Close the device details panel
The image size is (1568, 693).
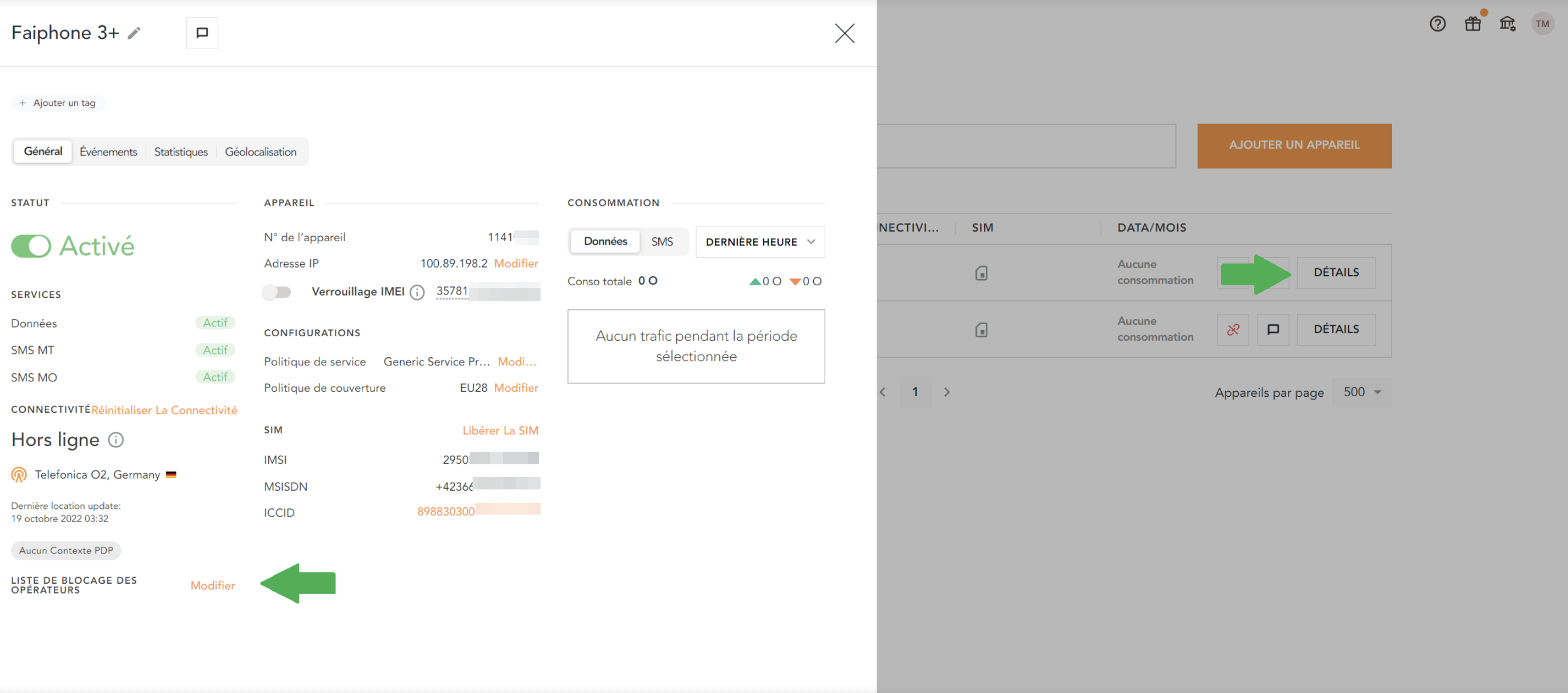844,33
